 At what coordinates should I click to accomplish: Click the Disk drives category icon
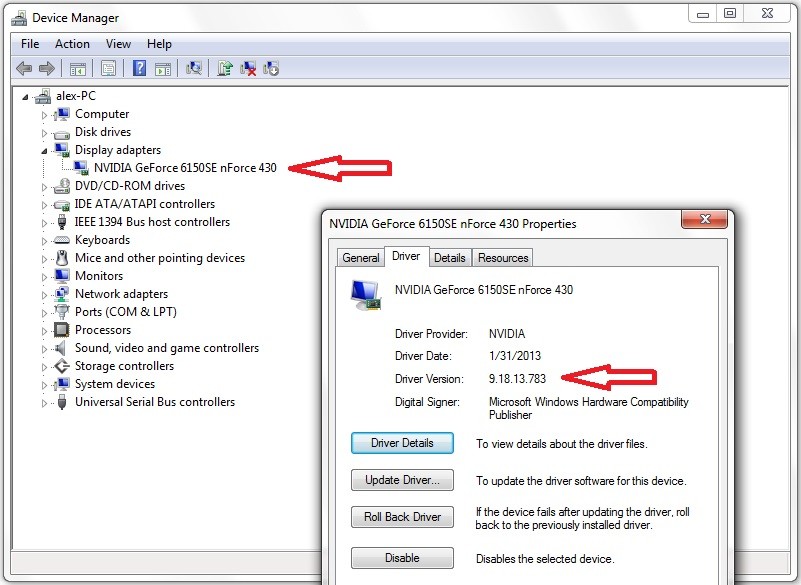coord(62,133)
